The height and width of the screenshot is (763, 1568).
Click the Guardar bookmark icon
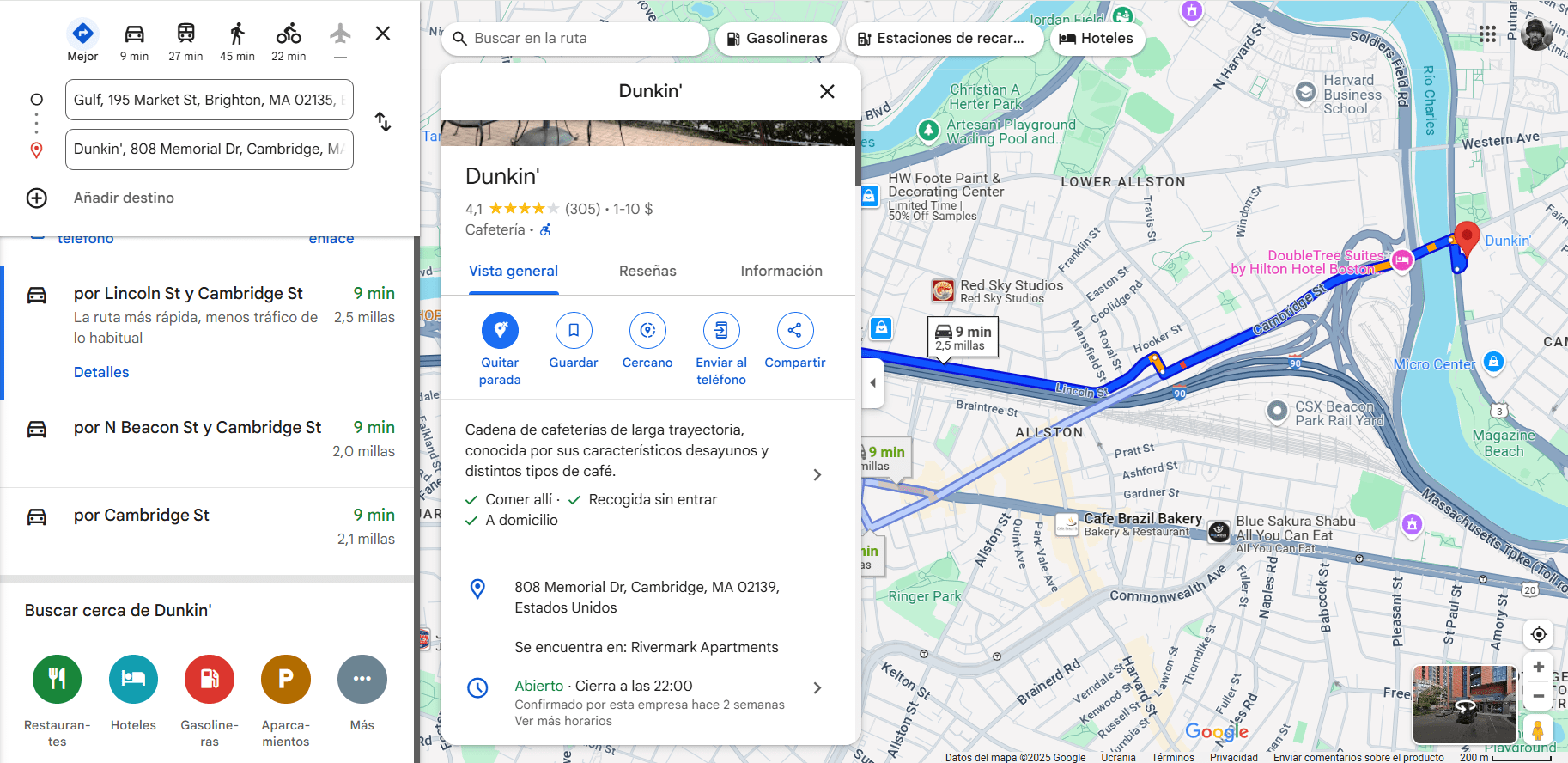coord(574,330)
